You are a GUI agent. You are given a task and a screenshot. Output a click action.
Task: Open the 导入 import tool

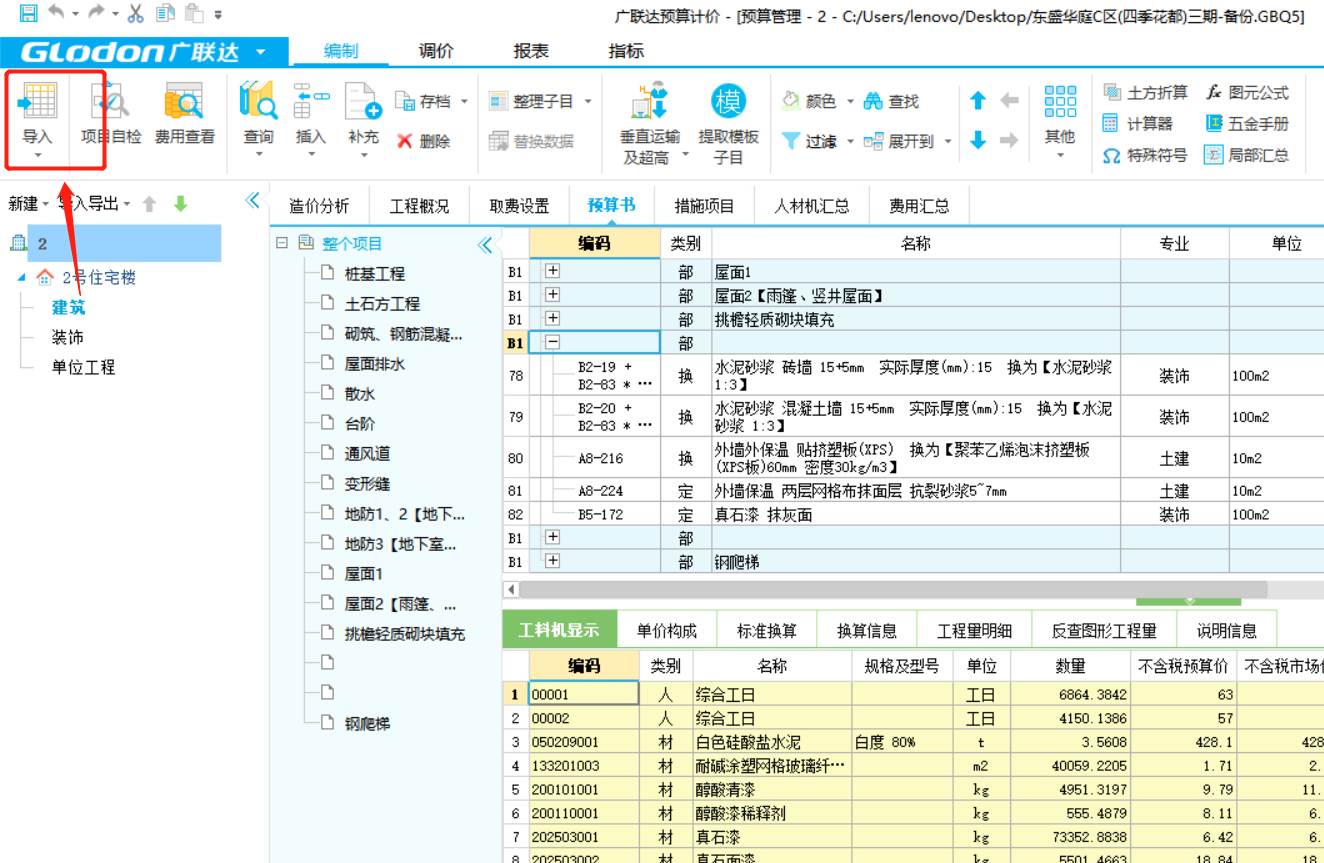37,118
